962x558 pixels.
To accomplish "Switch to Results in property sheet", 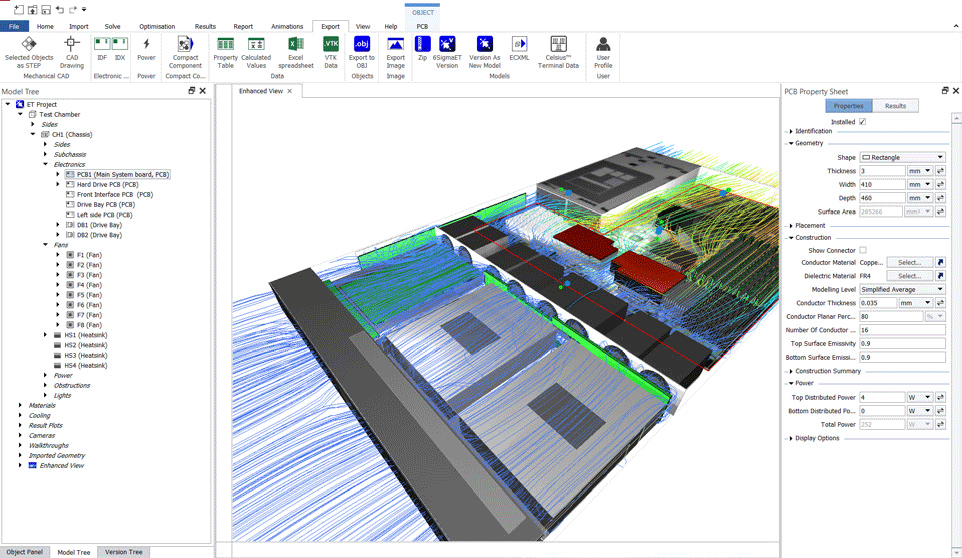I will click(x=895, y=106).
